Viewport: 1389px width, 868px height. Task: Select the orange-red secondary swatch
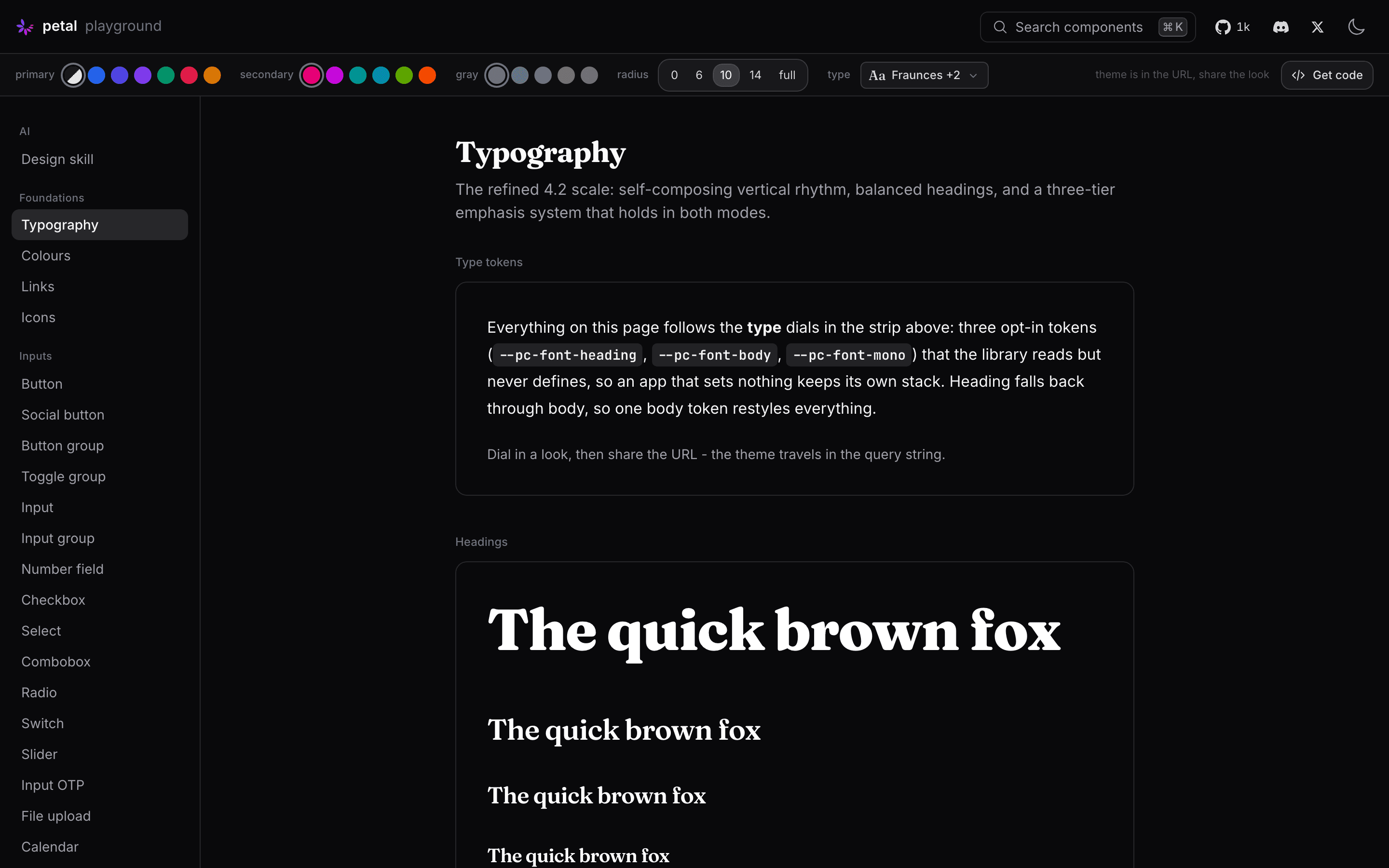[427, 75]
